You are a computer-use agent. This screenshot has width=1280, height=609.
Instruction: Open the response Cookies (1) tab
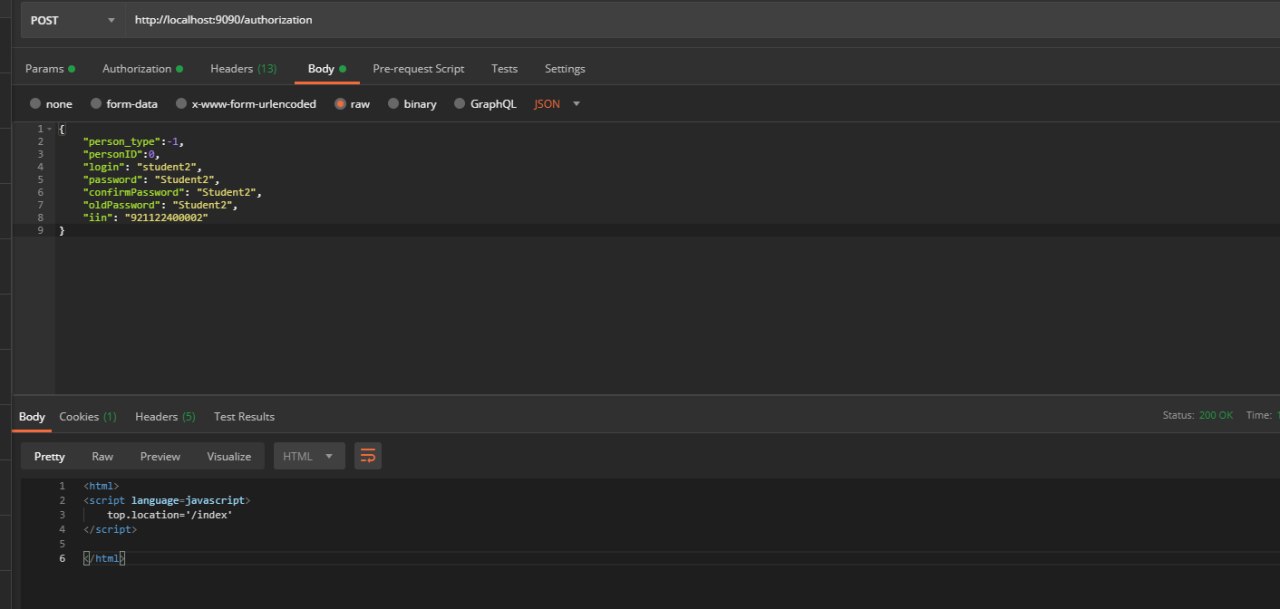(88, 417)
